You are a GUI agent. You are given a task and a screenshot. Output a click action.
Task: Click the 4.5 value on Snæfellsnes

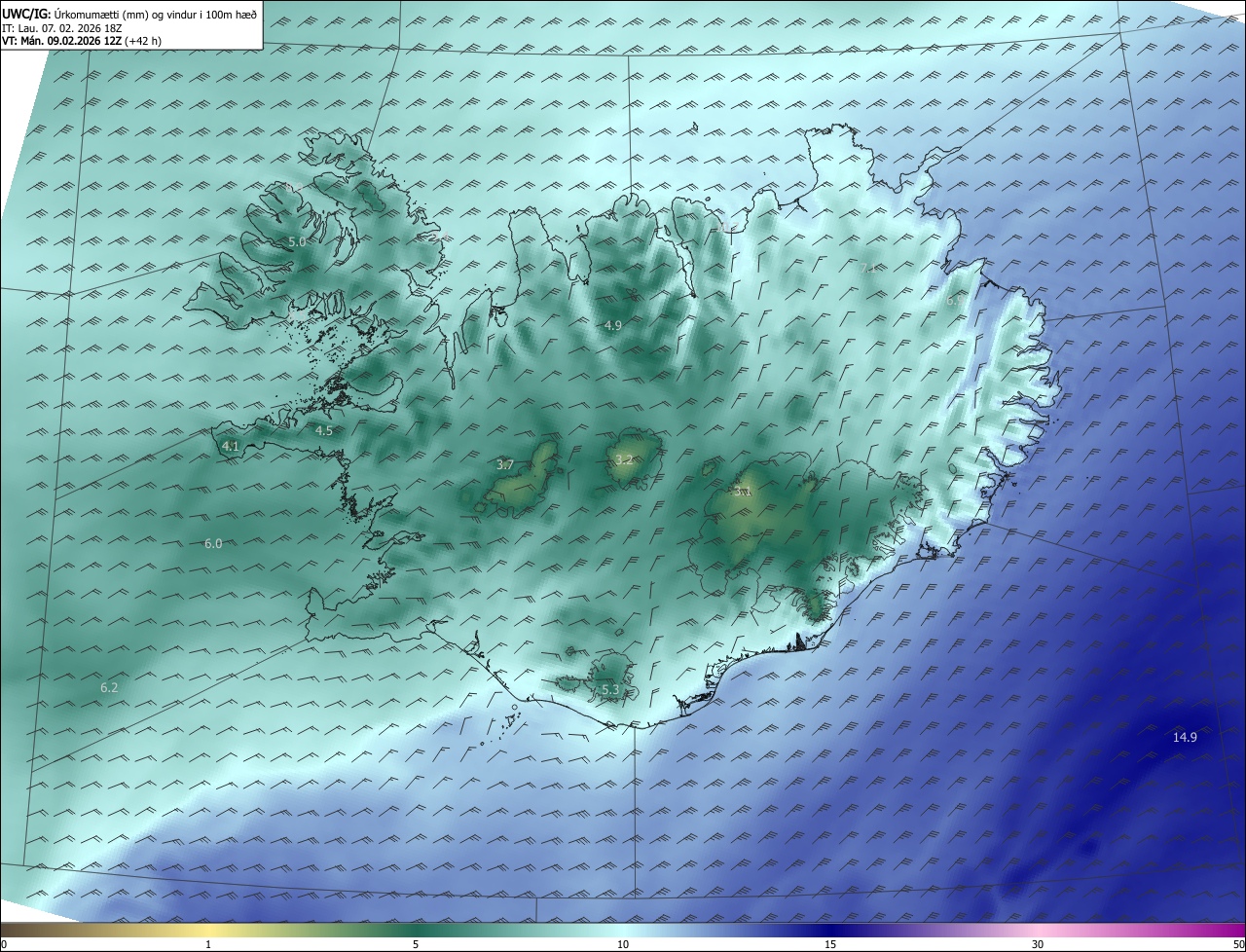[323, 430]
